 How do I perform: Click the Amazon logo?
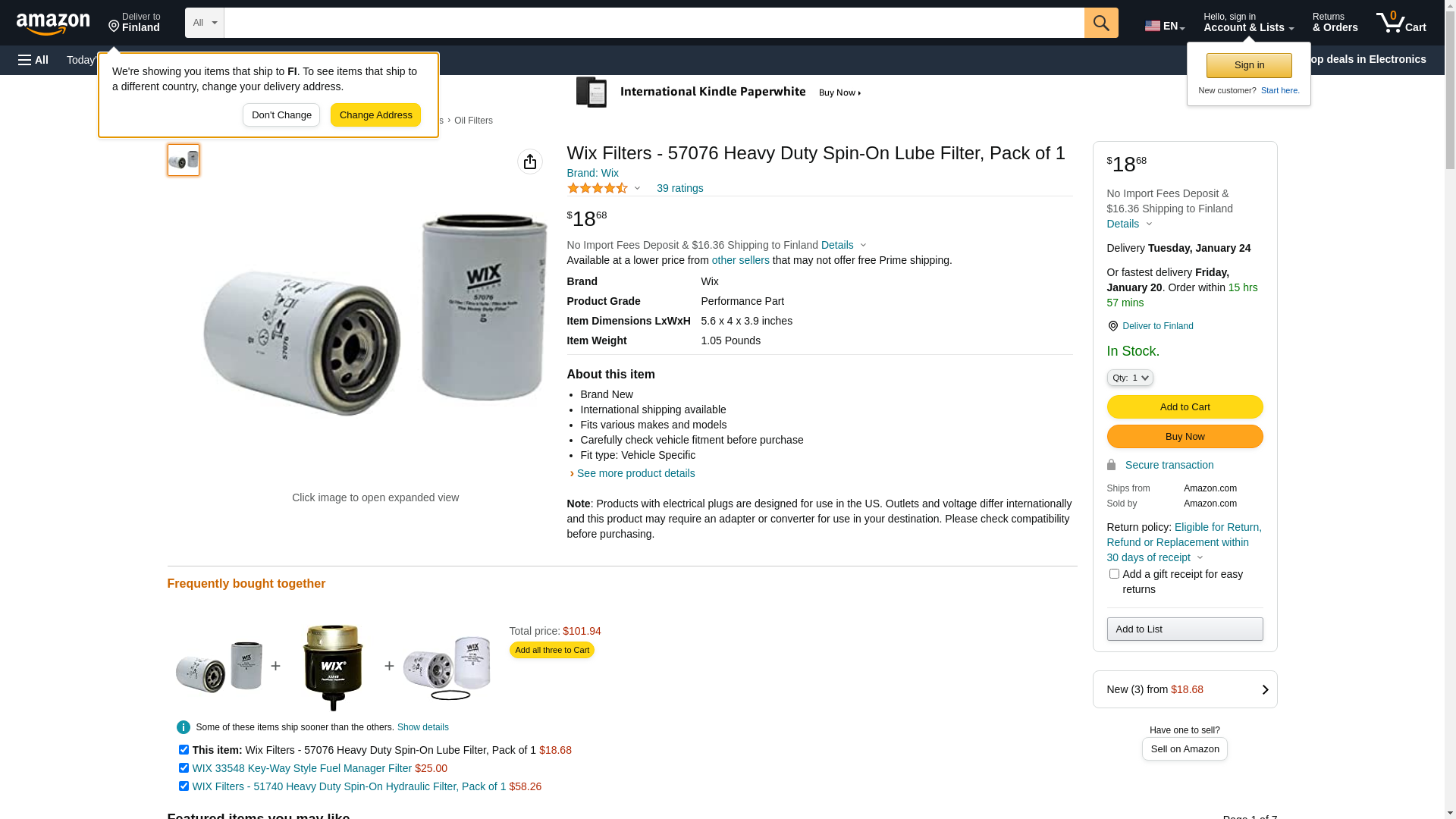(x=53, y=24)
